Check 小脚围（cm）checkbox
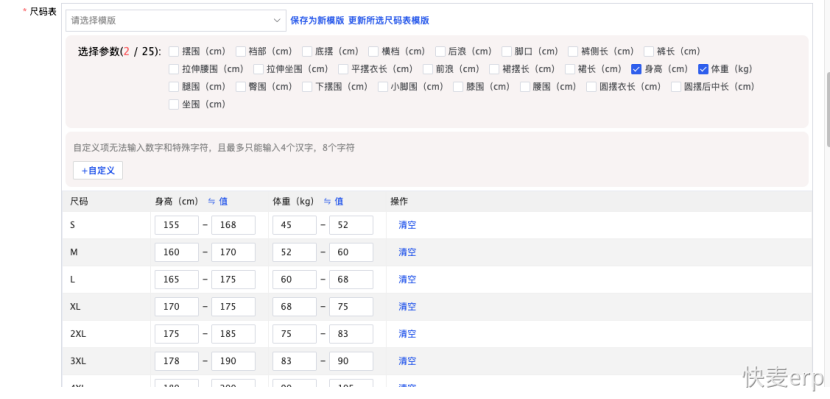The height and width of the screenshot is (399, 830). [x=383, y=87]
